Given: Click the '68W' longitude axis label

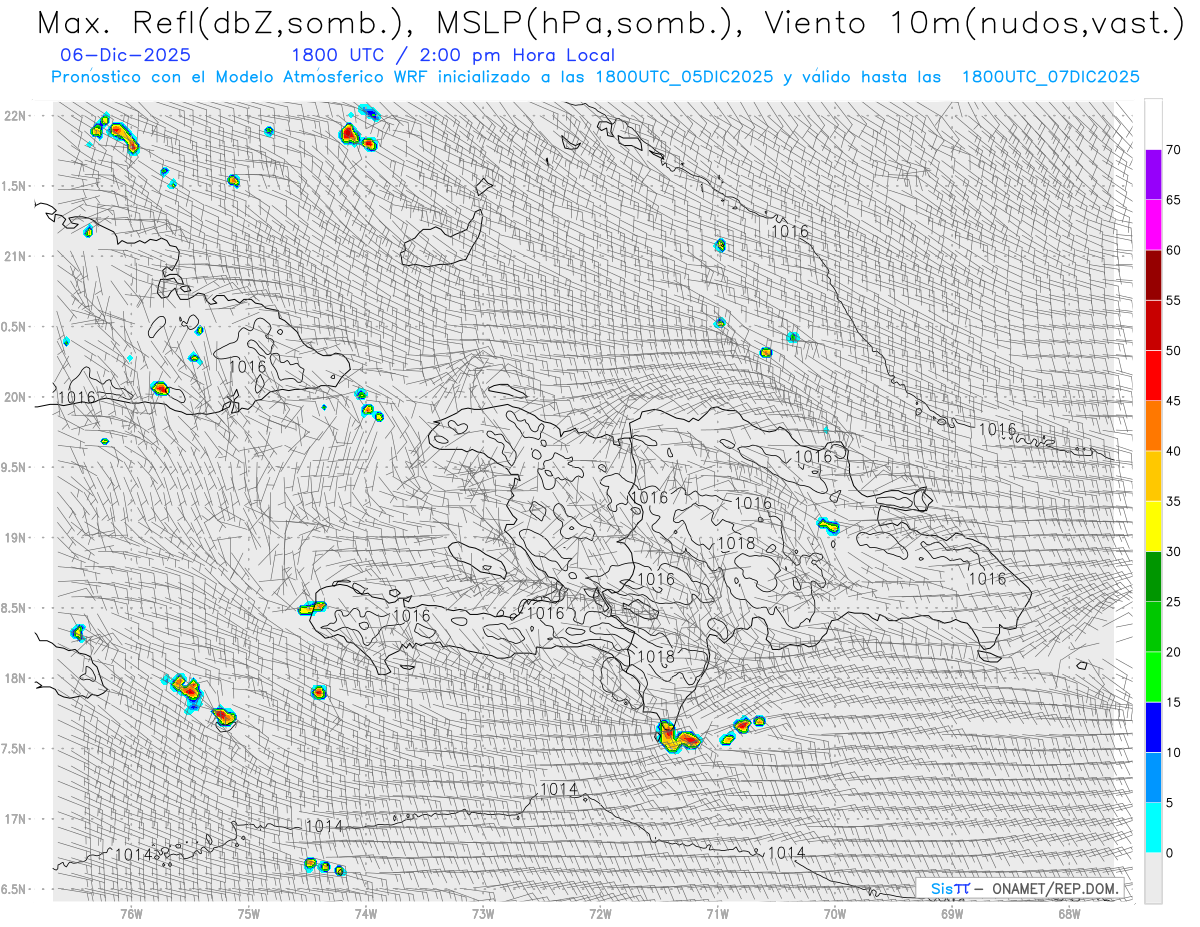Looking at the screenshot, I should 1069,912.
